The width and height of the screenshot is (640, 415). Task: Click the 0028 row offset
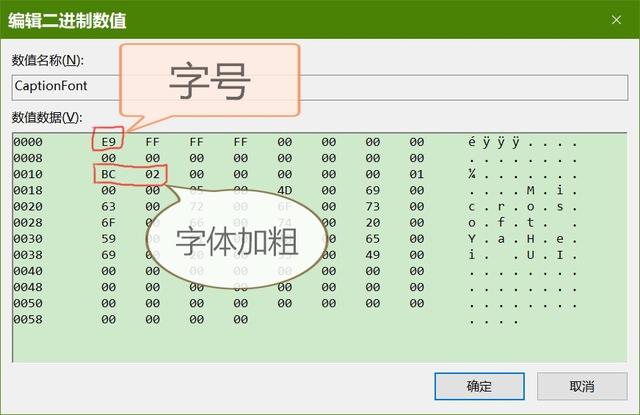point(28,223)
